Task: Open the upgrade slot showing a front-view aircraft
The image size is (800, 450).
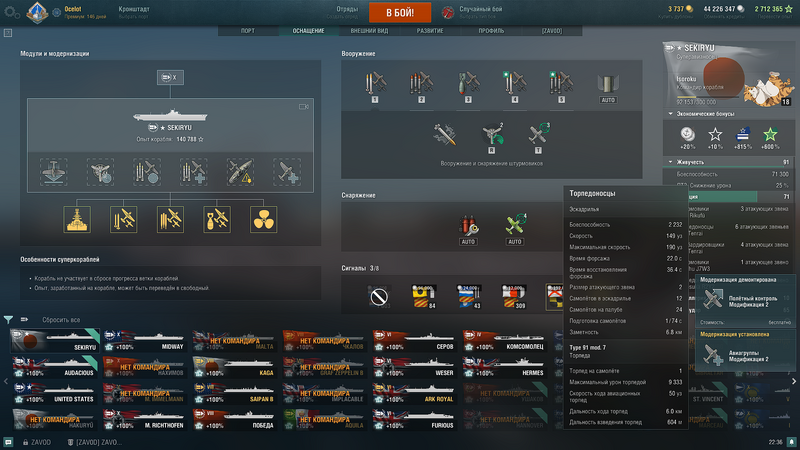Action: [x=54, y=172]
